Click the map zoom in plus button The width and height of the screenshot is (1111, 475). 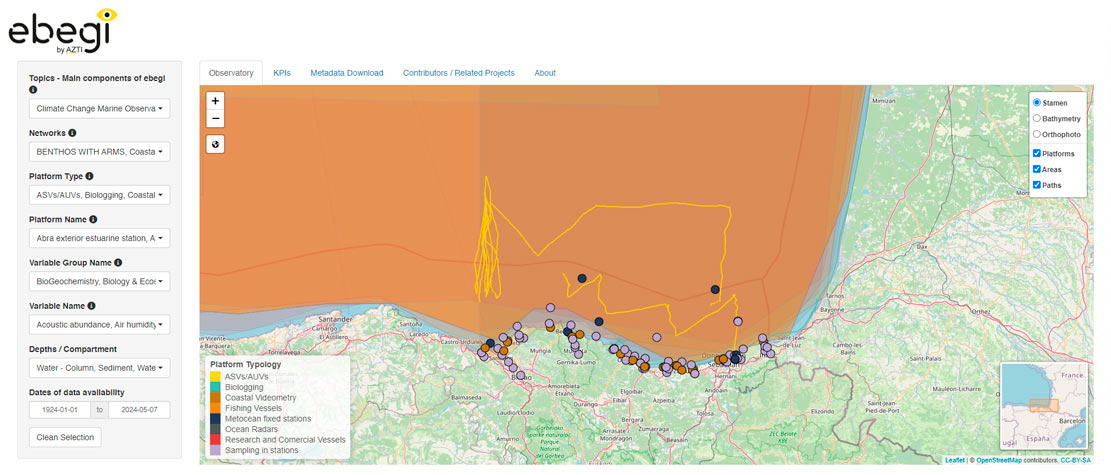click(216, 101)
